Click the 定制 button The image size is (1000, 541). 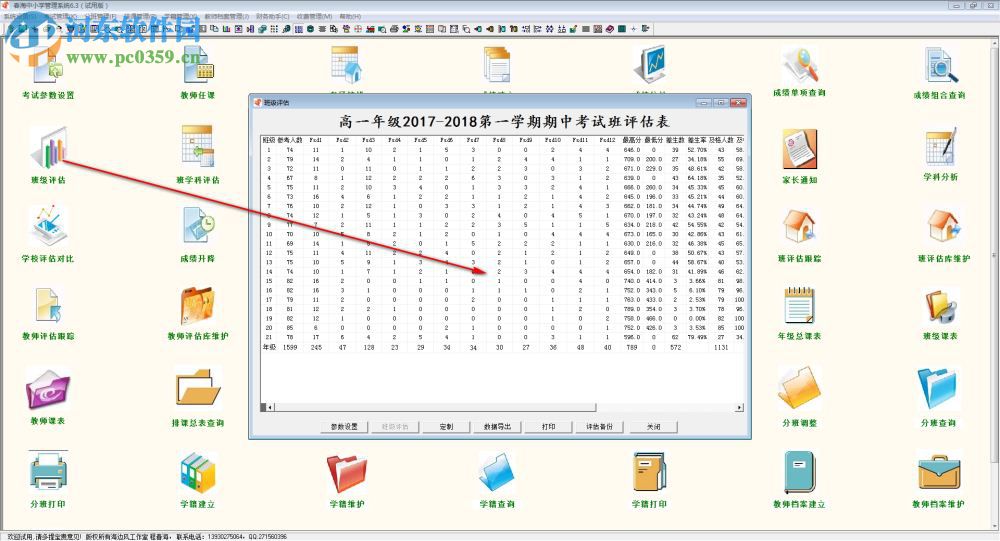[446, 427]
